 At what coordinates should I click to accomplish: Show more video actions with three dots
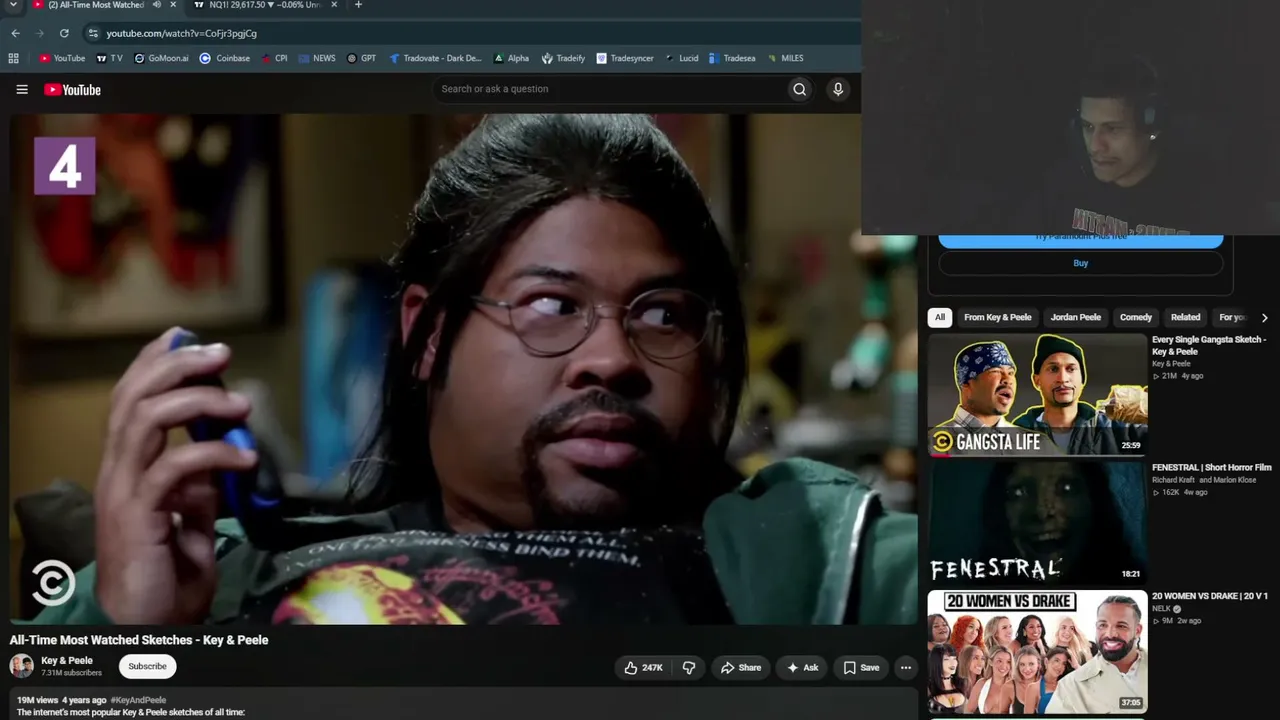pos(905,667)
